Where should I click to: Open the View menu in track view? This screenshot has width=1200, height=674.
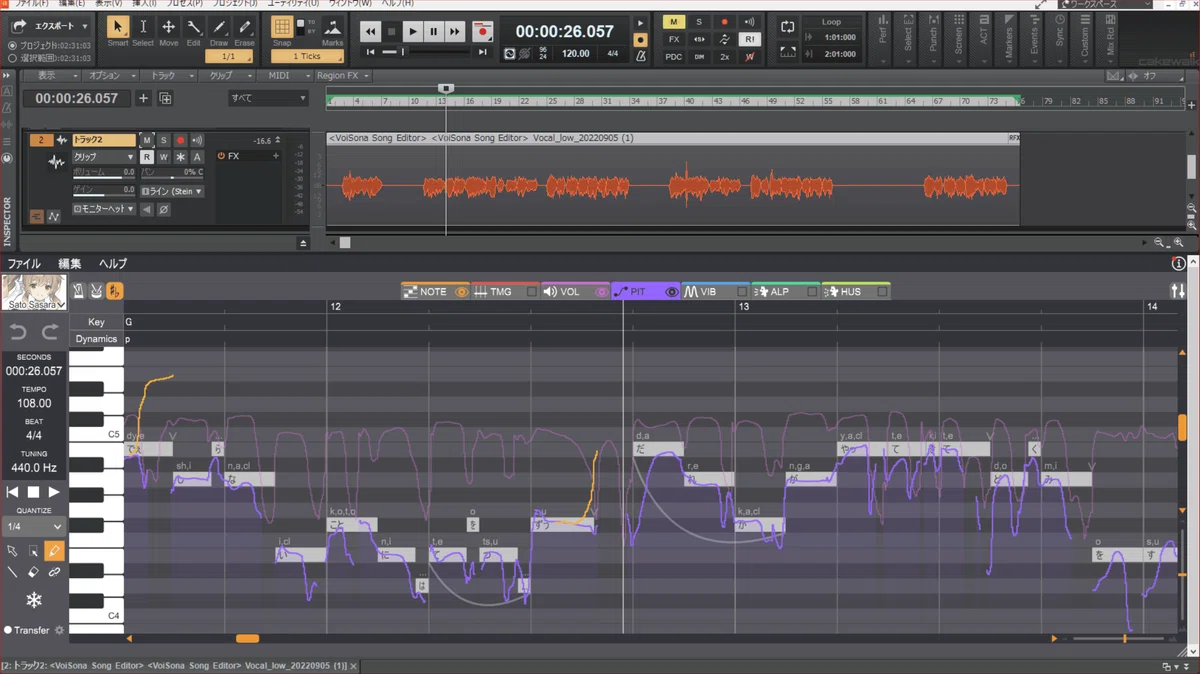pyautogui.click(x=51, y=76)
